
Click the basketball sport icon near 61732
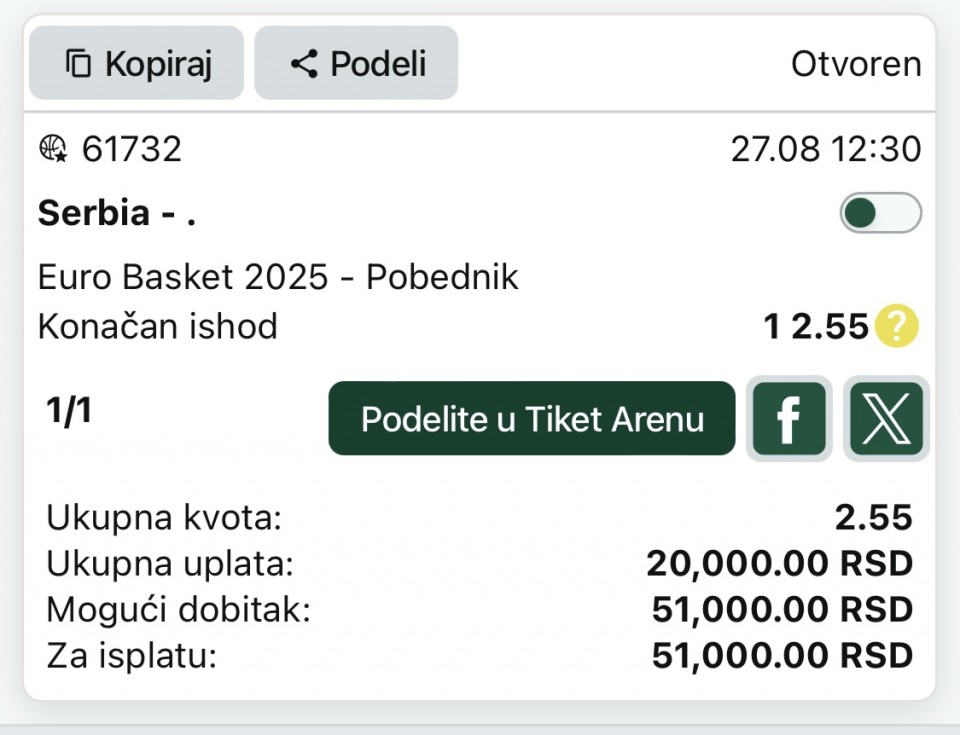click(x=53, y=148)
